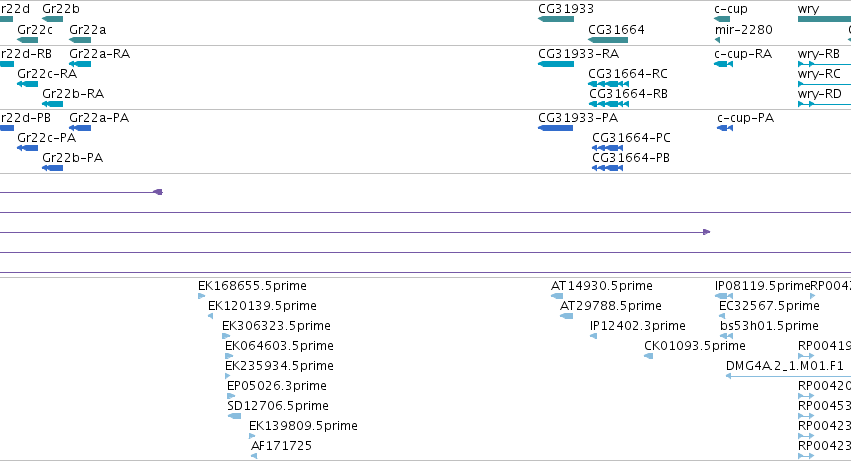851x461 pixels.
Task: Select the CG31664 gene name
Action: [x=616, y=29]
